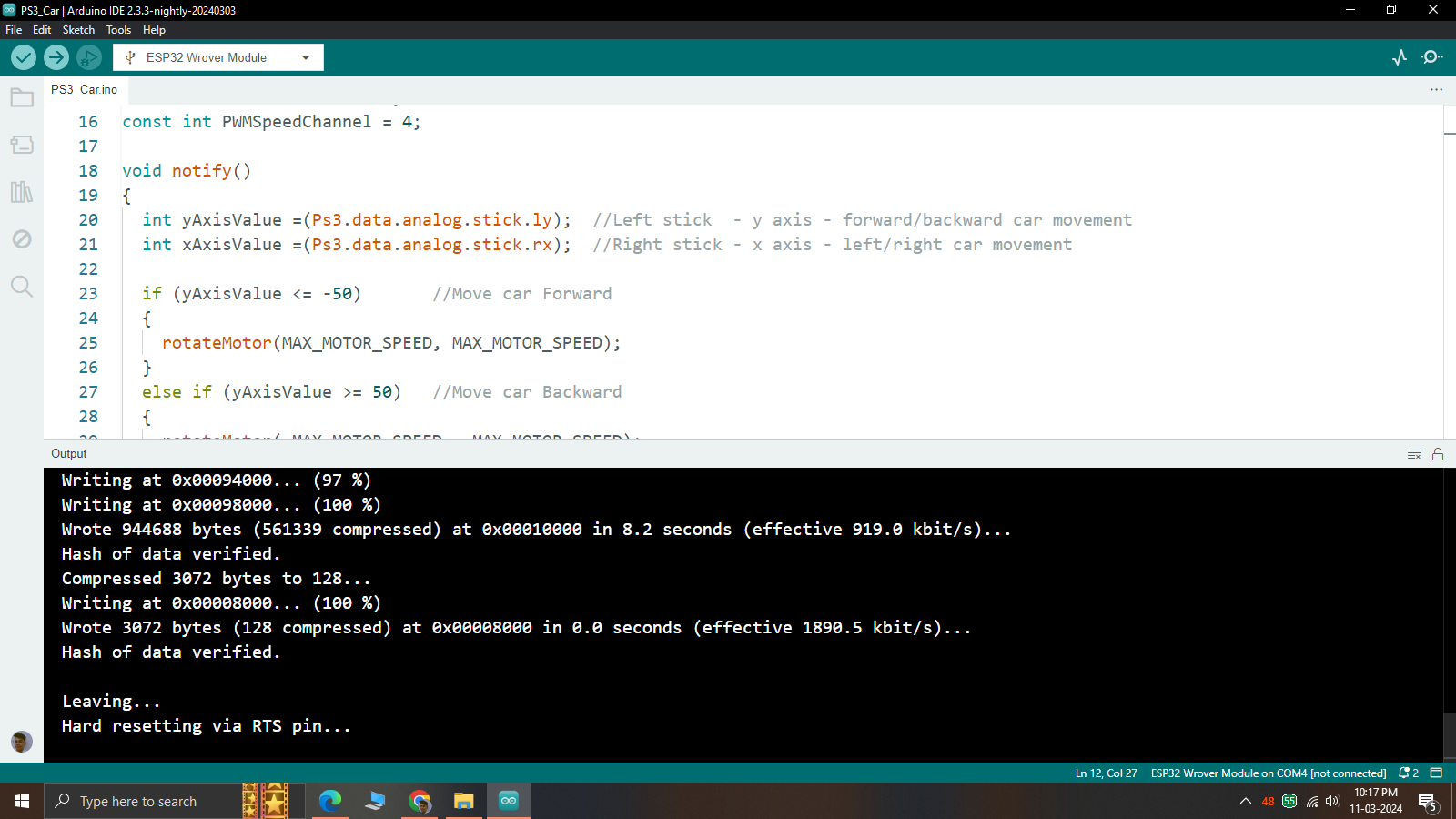This screenshot has width=1456, height=819.
Task: Open the Sketchbook folder panel
Action: click(x=22, y=97)
